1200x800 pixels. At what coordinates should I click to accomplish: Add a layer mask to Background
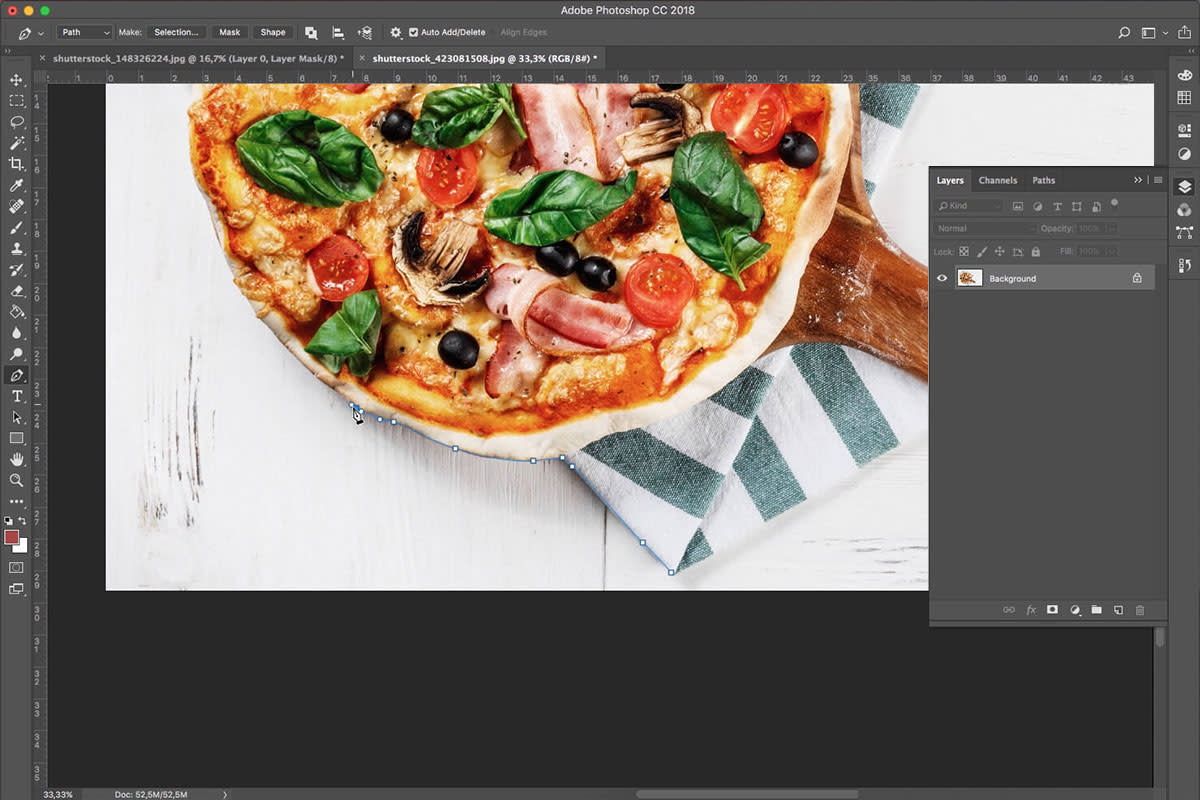(1053, 610)
